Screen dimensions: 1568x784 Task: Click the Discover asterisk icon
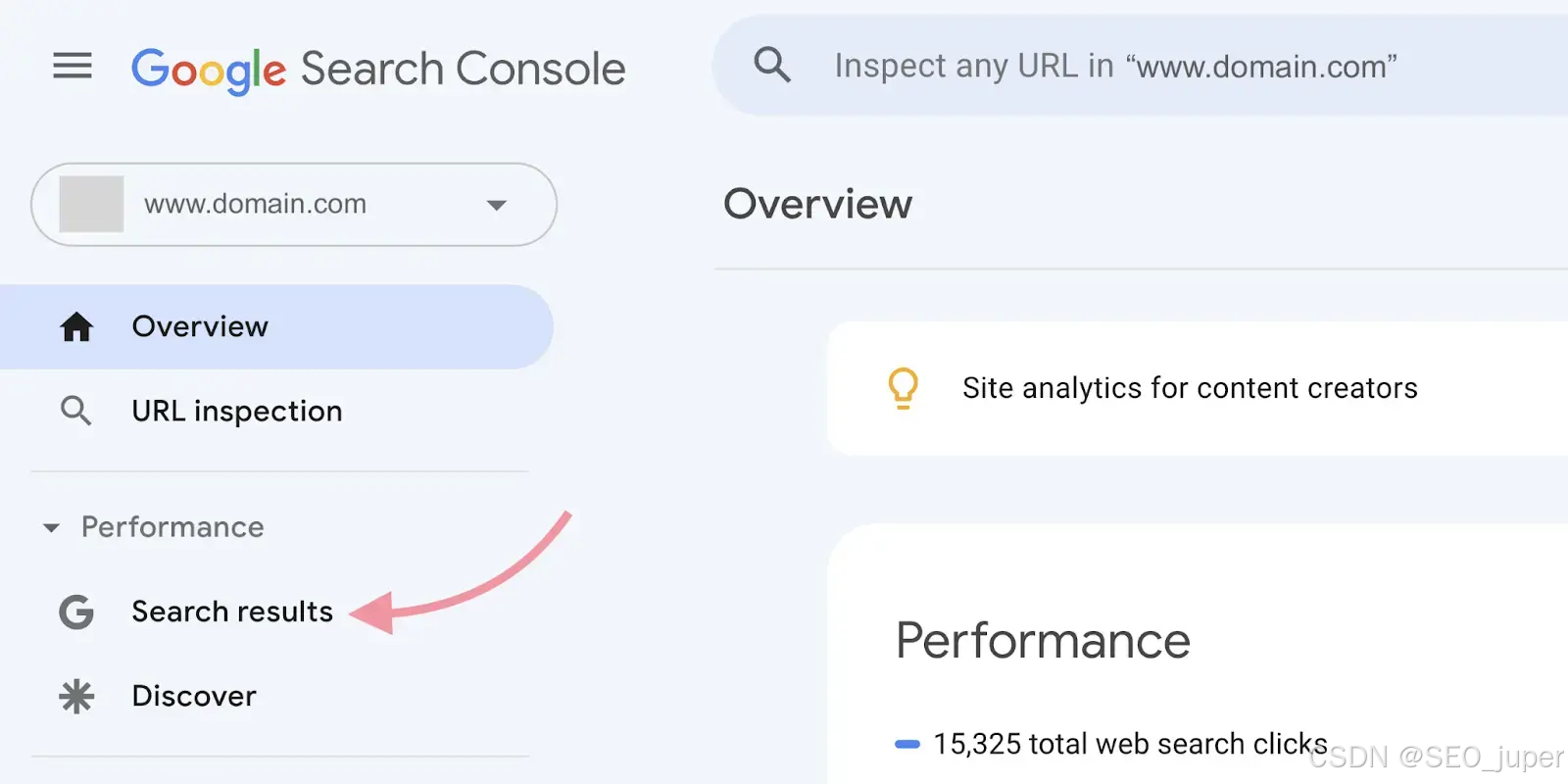(76, 696)
